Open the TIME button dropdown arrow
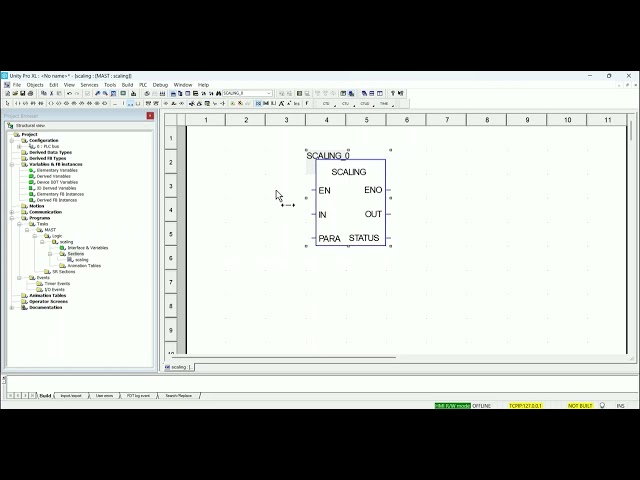The height and width of the screenshot is (480, 640). (393, 106)
